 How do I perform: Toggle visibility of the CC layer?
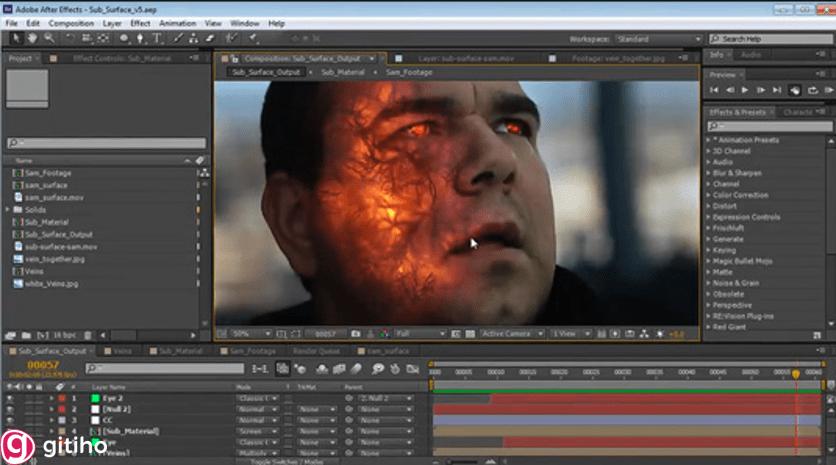click(x=10, y=420)
